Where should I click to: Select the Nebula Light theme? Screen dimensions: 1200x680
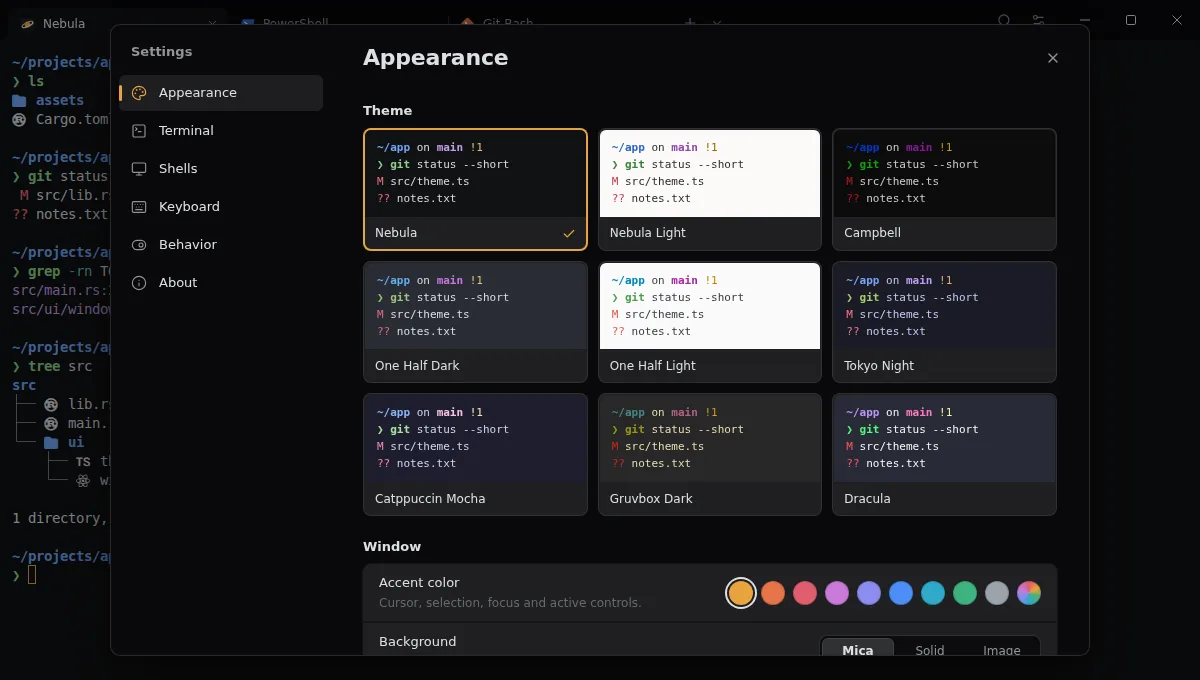pos(710,189)
